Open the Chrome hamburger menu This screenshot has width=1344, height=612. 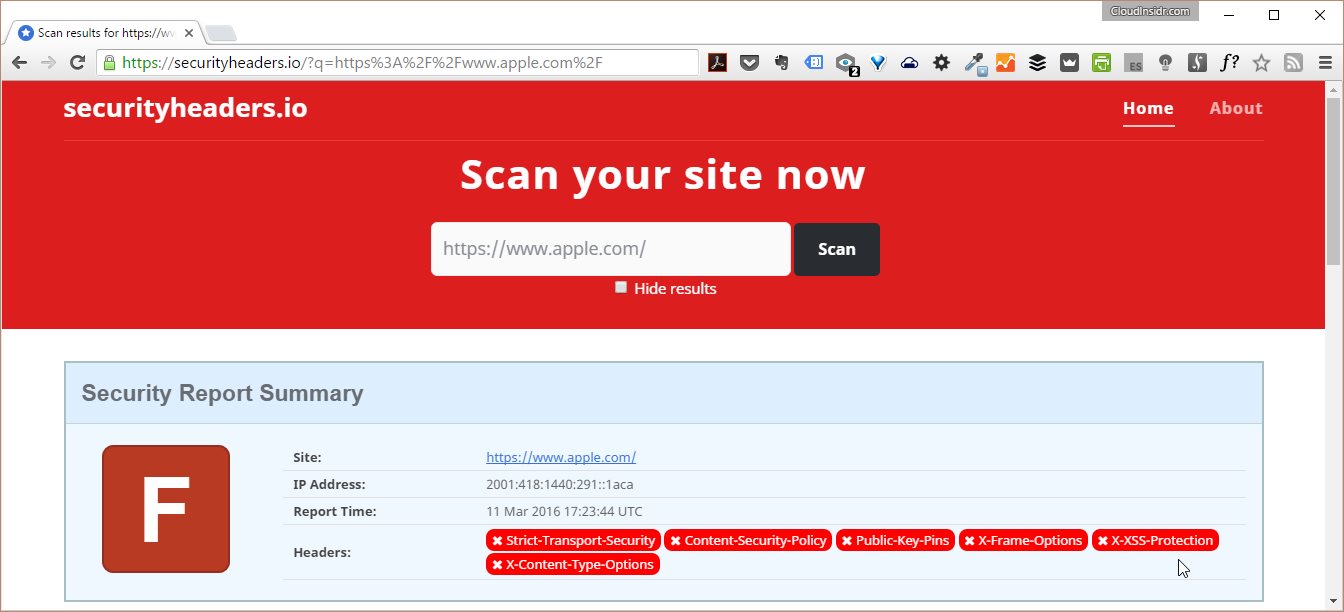click(x=1325, y=63)
